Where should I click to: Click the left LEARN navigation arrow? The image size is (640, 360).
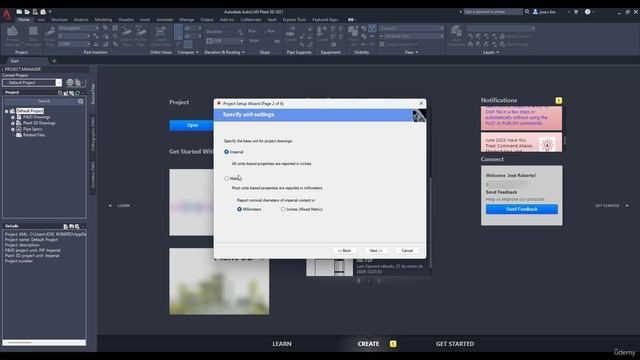(110, 206)
